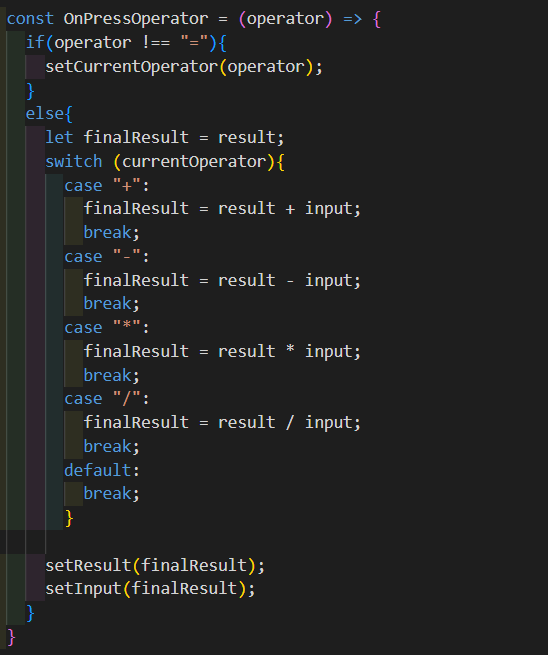Click the 'const' keyword
Screen dimensions: 548x655
pos(30,19)
